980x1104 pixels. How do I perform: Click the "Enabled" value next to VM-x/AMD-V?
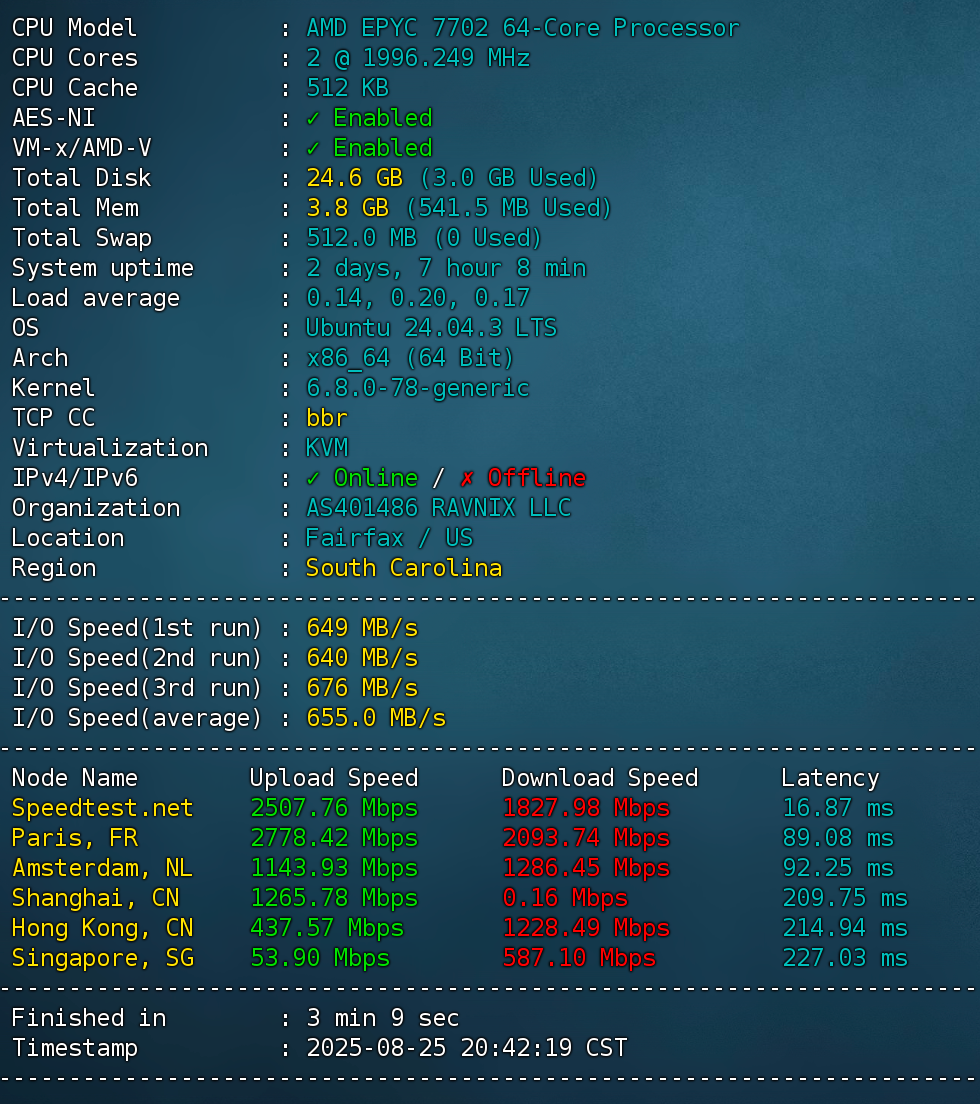click(382, 149)
